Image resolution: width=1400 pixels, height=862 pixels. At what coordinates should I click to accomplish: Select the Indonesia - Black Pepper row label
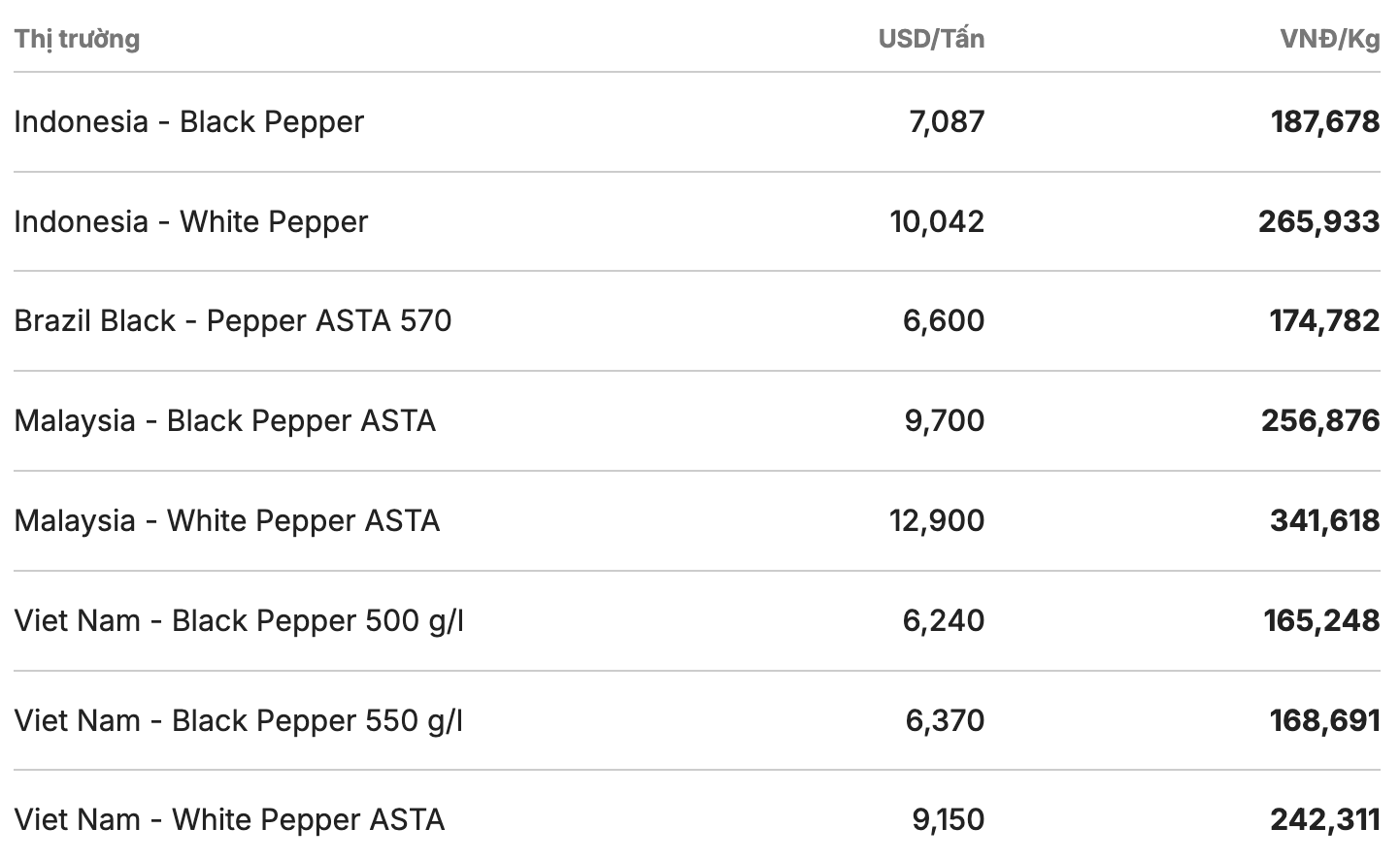[189, 122]
